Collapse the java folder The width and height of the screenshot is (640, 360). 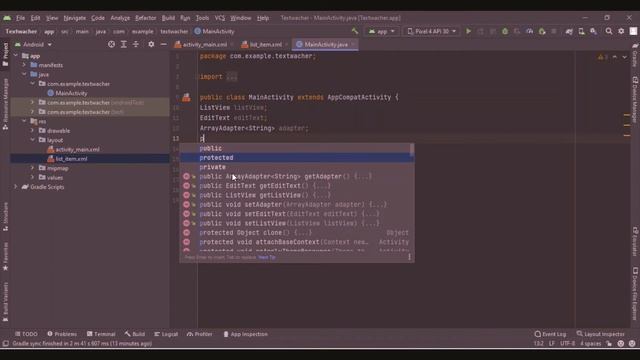(x=24, y=74)
